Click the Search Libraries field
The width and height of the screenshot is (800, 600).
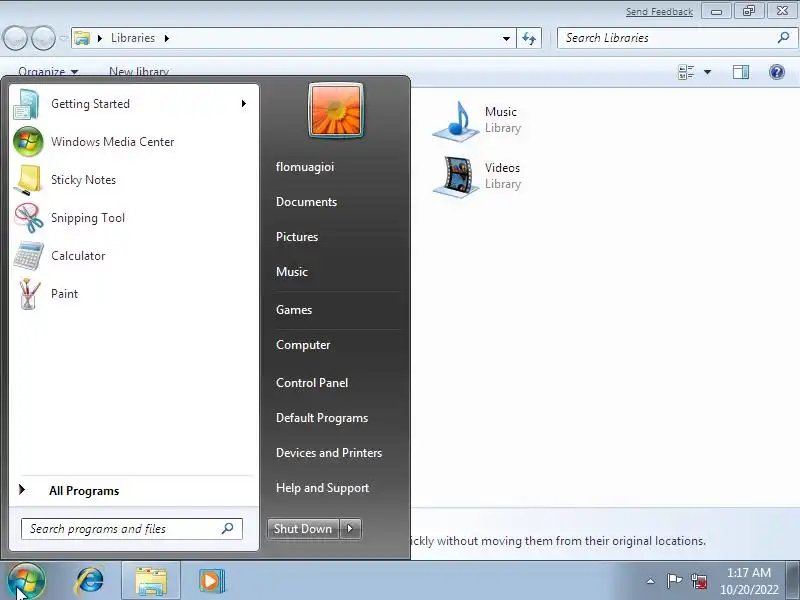point(677,38)
